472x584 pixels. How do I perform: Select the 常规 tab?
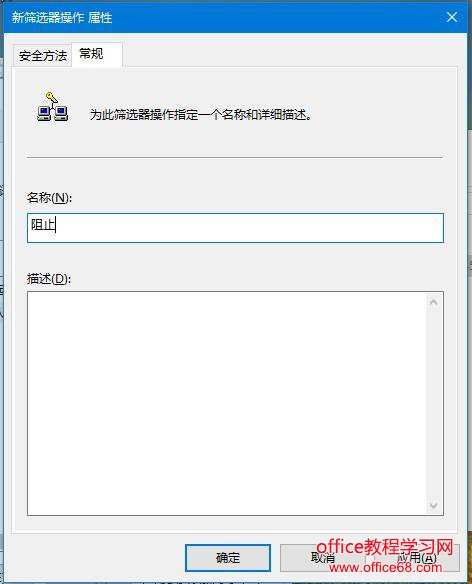pyautogui.click(x=97, y=54)
